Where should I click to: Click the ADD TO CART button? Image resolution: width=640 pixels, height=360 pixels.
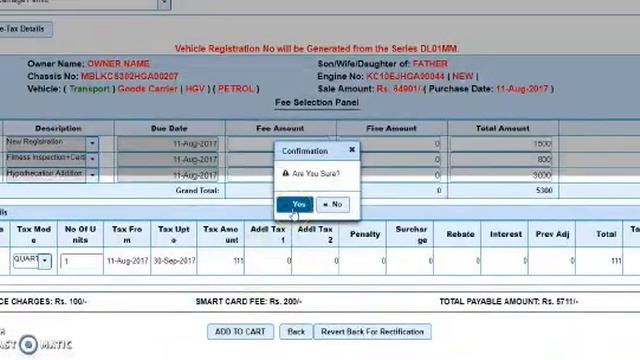240,331
